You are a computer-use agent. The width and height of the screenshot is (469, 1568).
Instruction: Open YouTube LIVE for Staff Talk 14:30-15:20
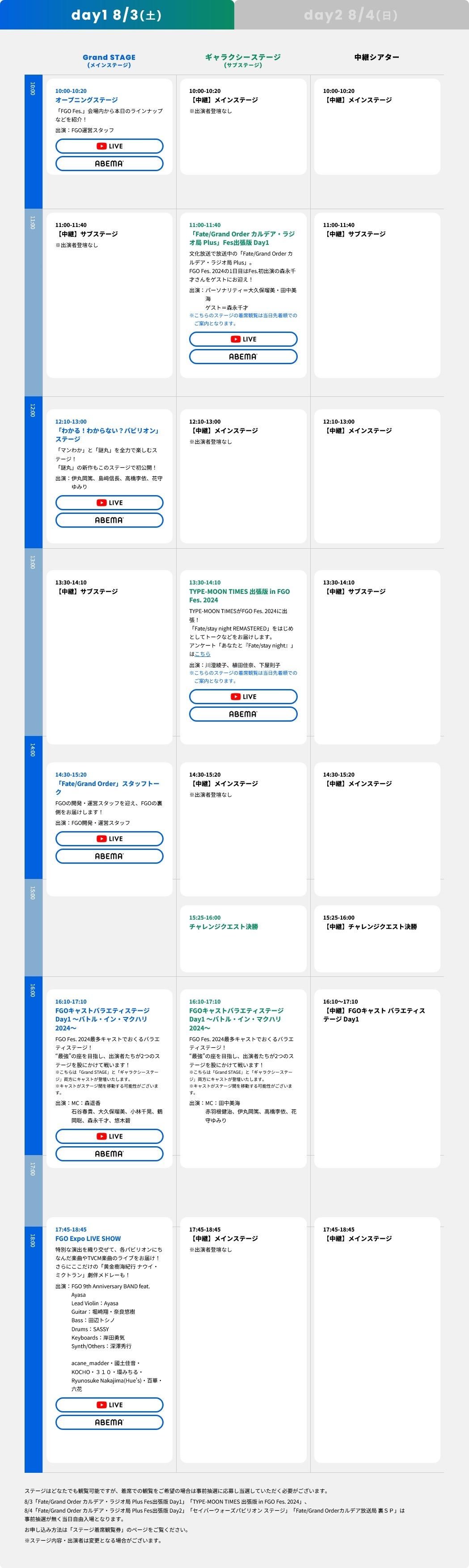[x=110, y=839]
